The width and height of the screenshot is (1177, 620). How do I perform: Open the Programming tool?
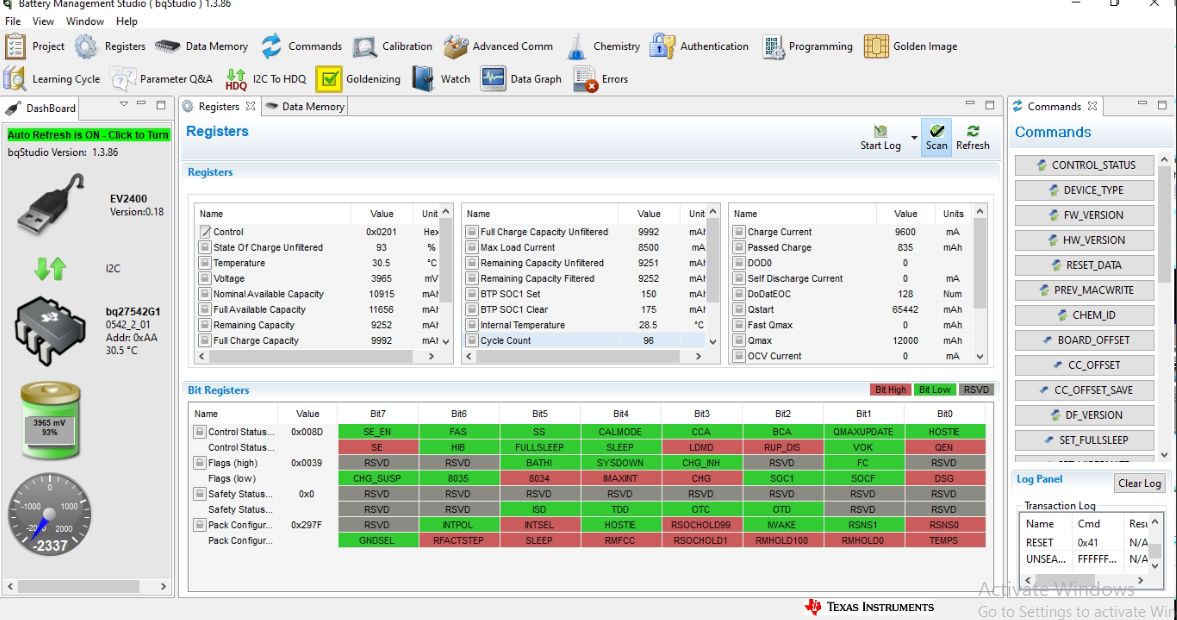(x=773, y=47)
